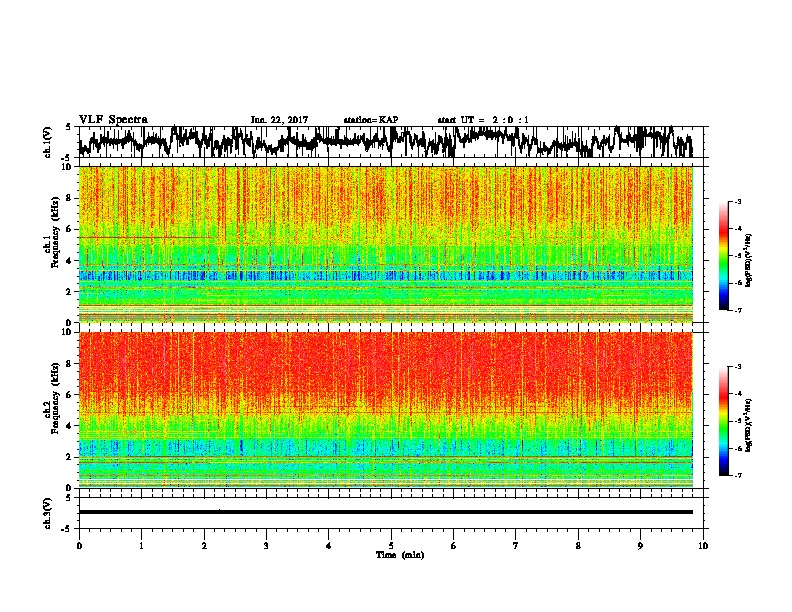Click the ch.1 spectrogram color scale bar

point(723,256)
